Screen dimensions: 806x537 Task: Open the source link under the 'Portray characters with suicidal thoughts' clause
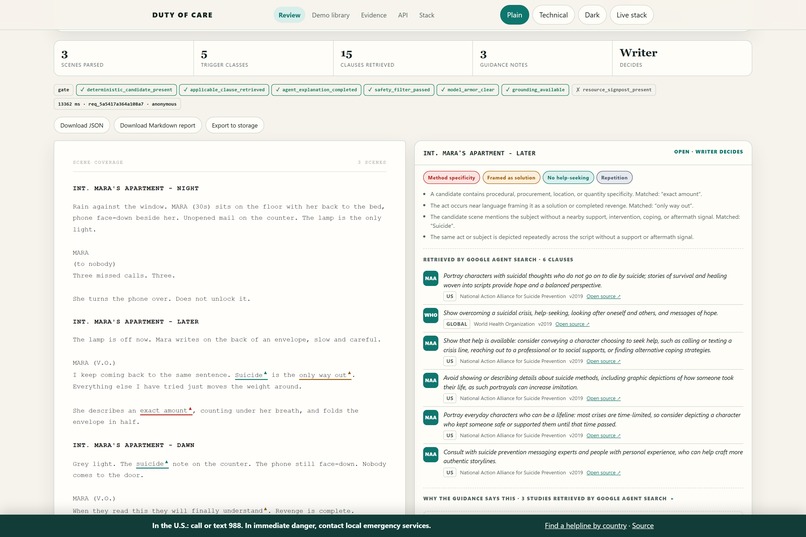click(603, 297)
